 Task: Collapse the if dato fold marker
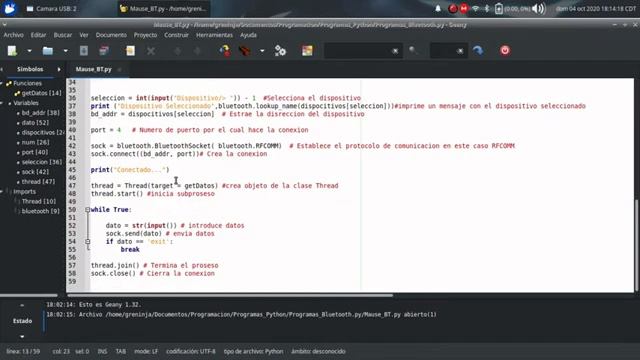[x=87, y=242]
